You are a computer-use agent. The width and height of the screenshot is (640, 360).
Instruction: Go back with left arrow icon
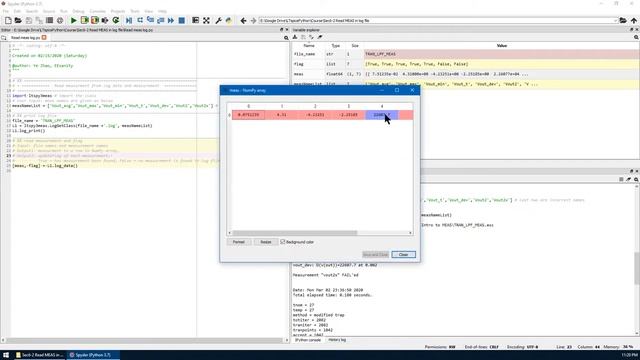243,20
